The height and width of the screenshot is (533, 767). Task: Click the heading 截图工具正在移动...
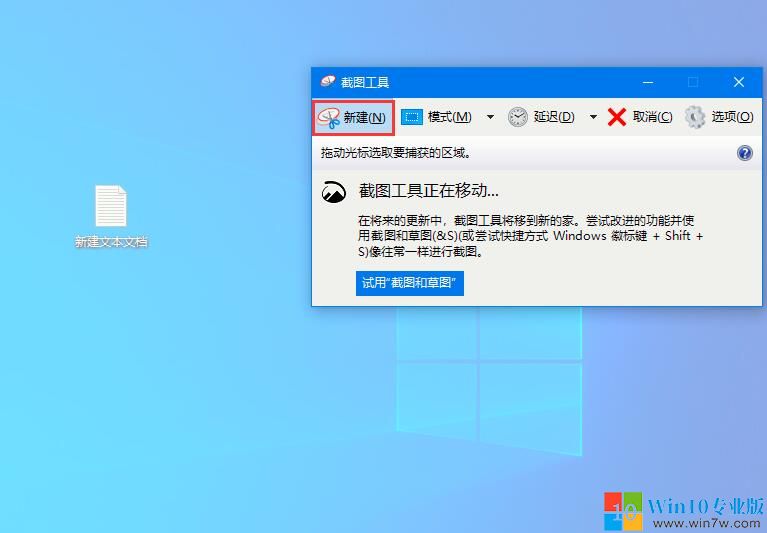coord(429,191)
